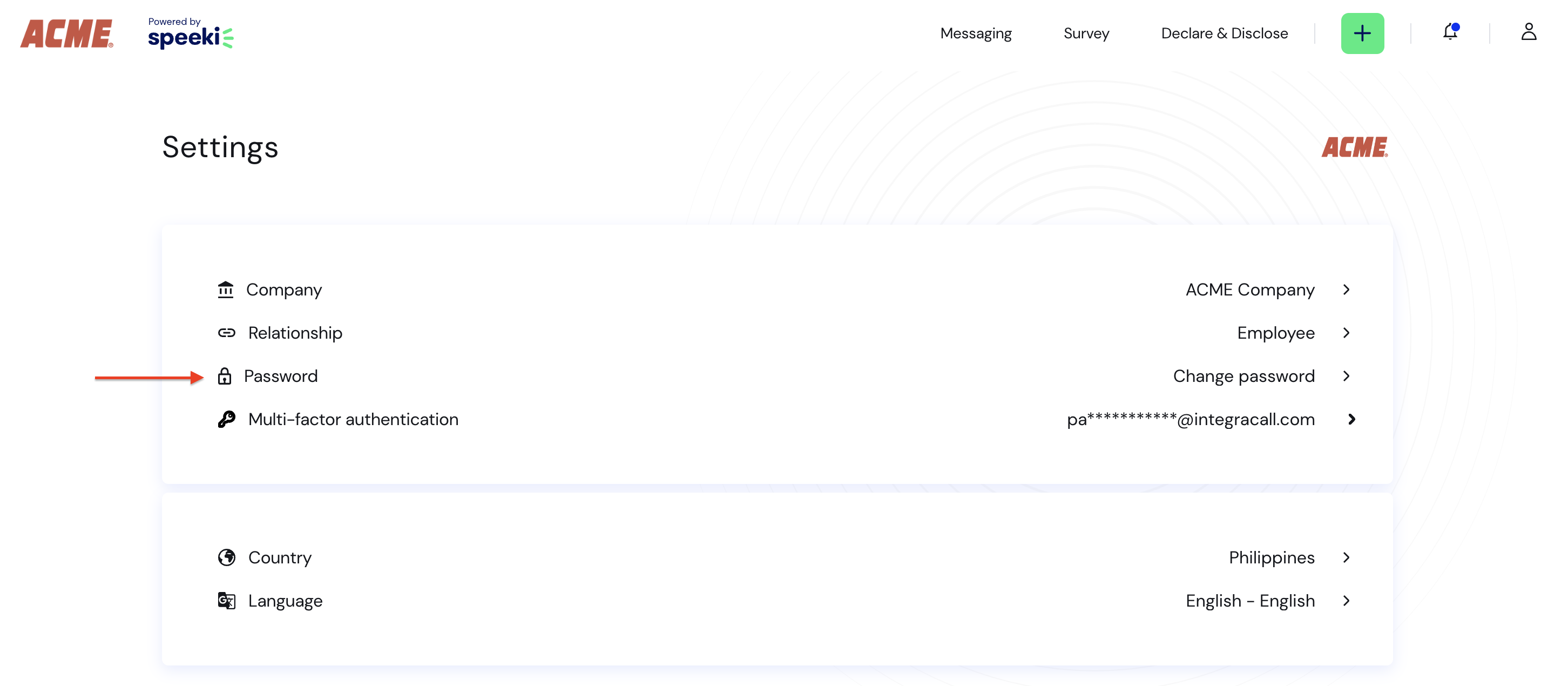Viewport: 1568px width, 686px height.
Task: Expand the ACME Company chevron
Action: coord(1346,290)
